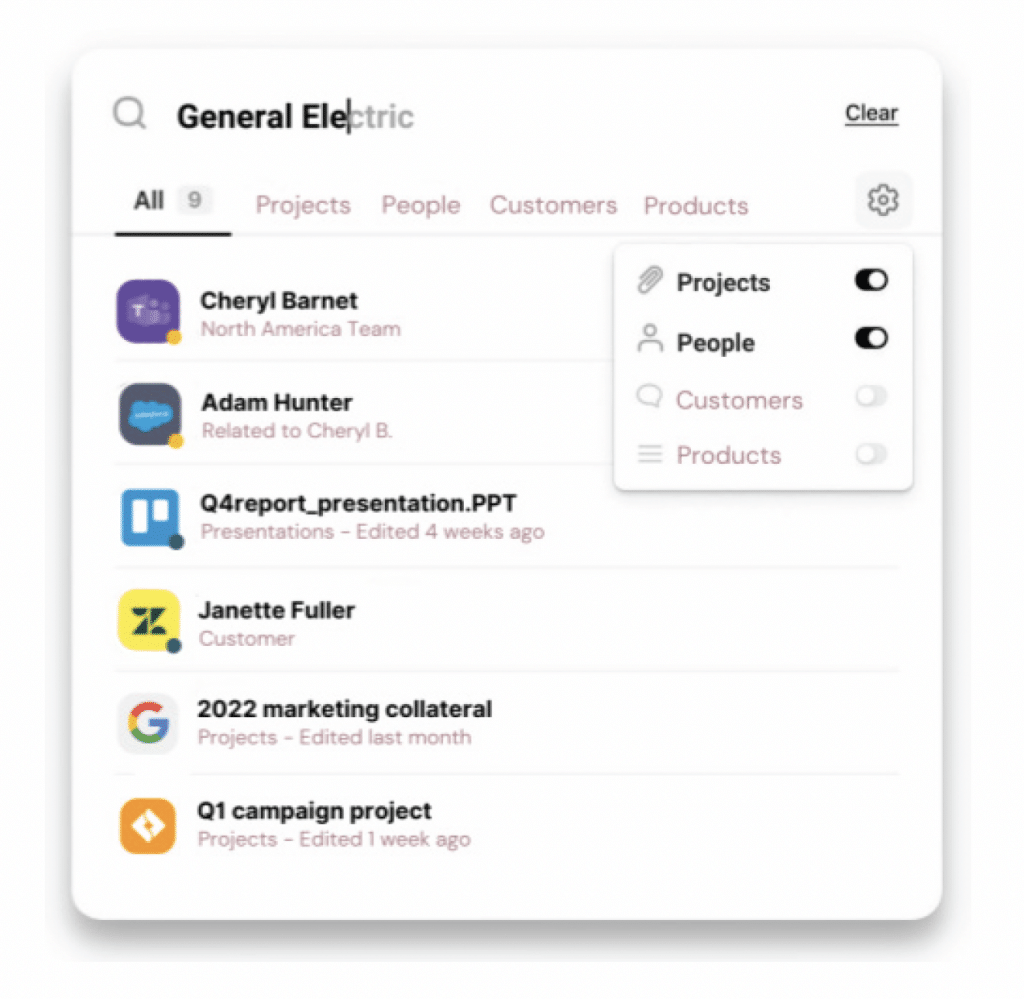The image size is (1024, 999).
Task: Click the Clear link
Action: [871, 113]
